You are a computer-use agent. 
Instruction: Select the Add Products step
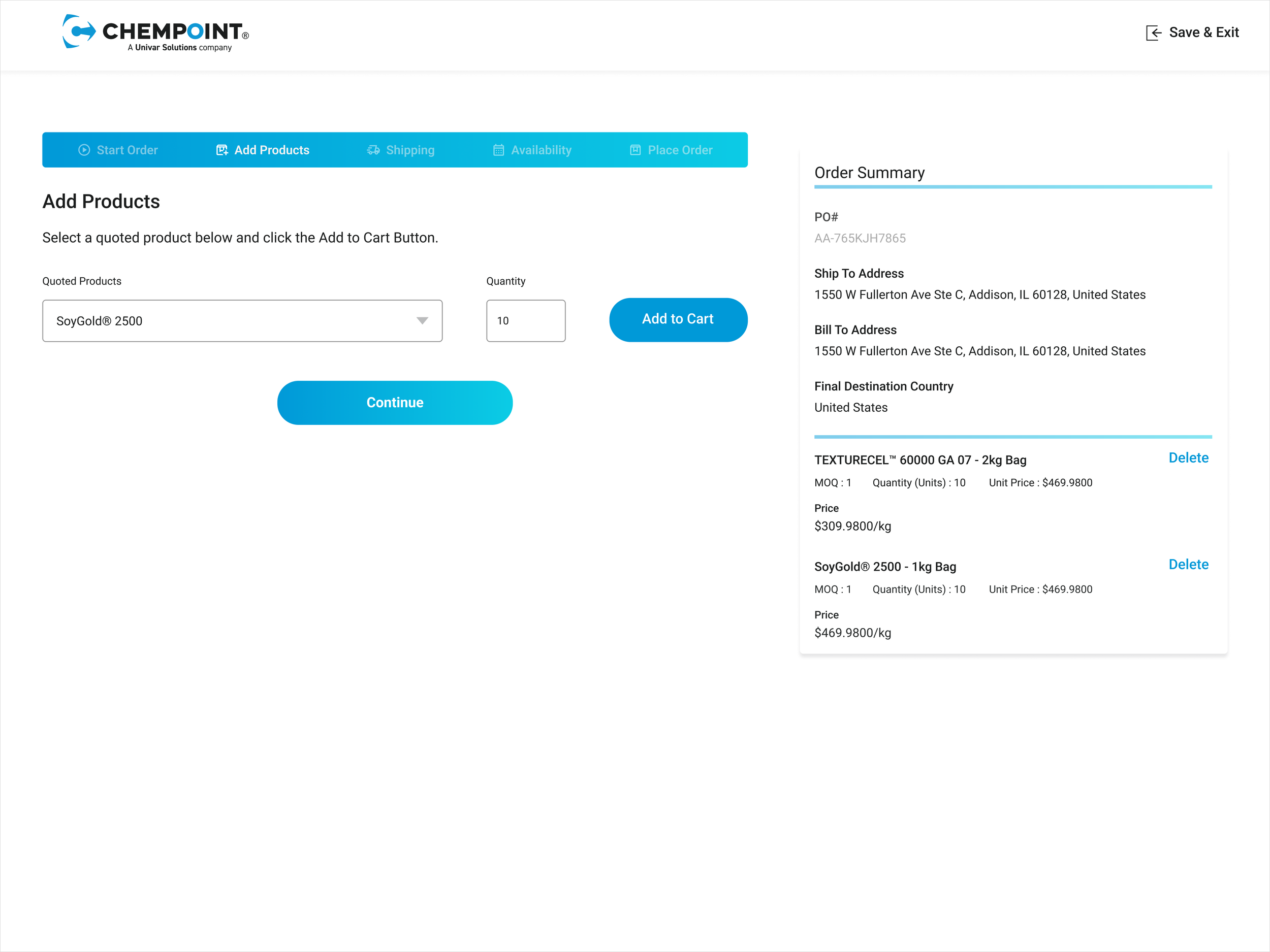(263, 150)
